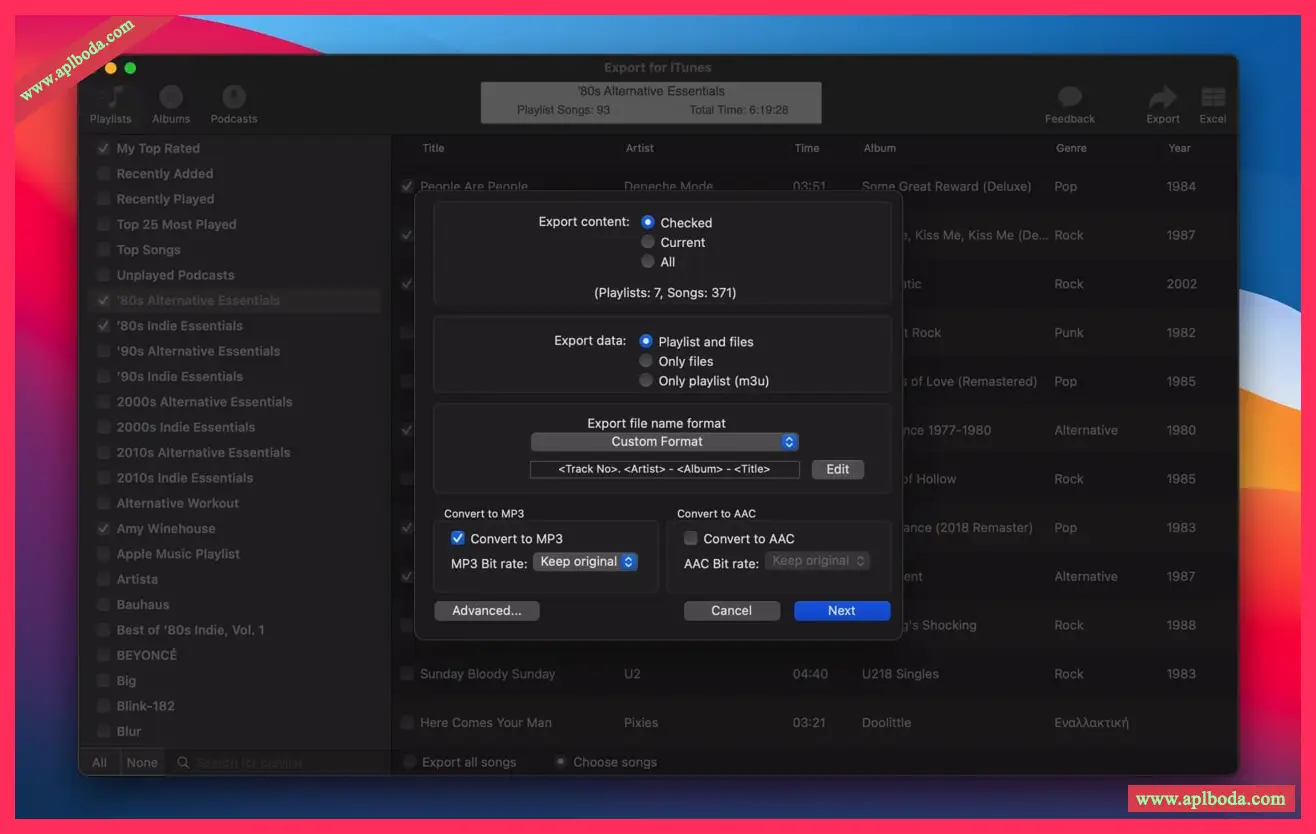Click Edit next to file name format
1316x834 pixels.
(837, 469)
